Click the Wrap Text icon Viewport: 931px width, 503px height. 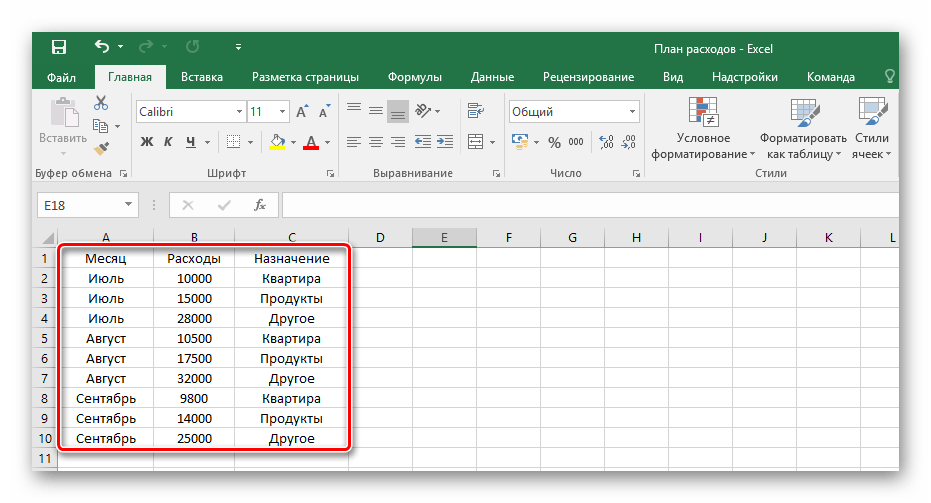point(475,112)
